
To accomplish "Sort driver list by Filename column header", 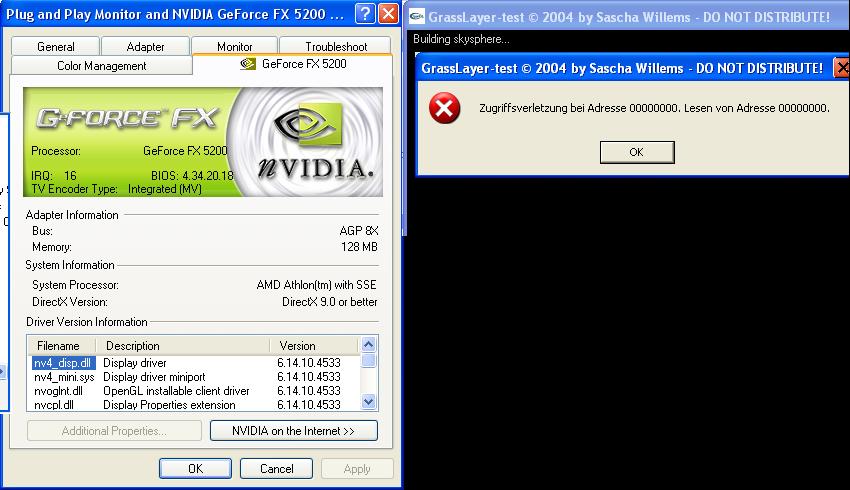I will tap(63, 346).
